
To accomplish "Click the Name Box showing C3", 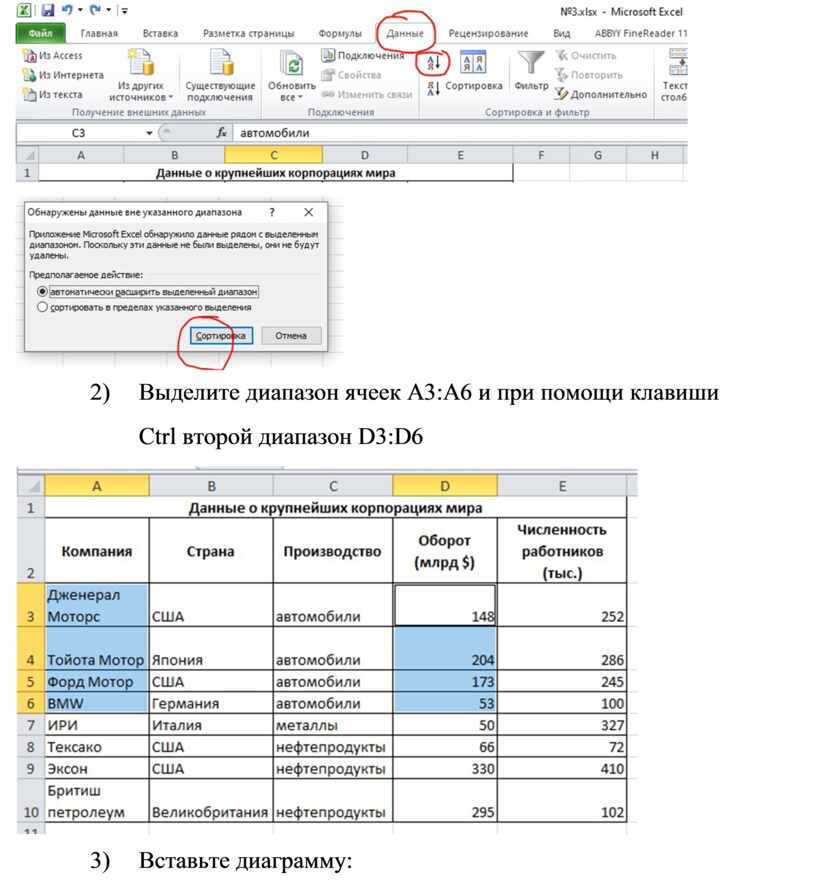I will tap(79, 133).
